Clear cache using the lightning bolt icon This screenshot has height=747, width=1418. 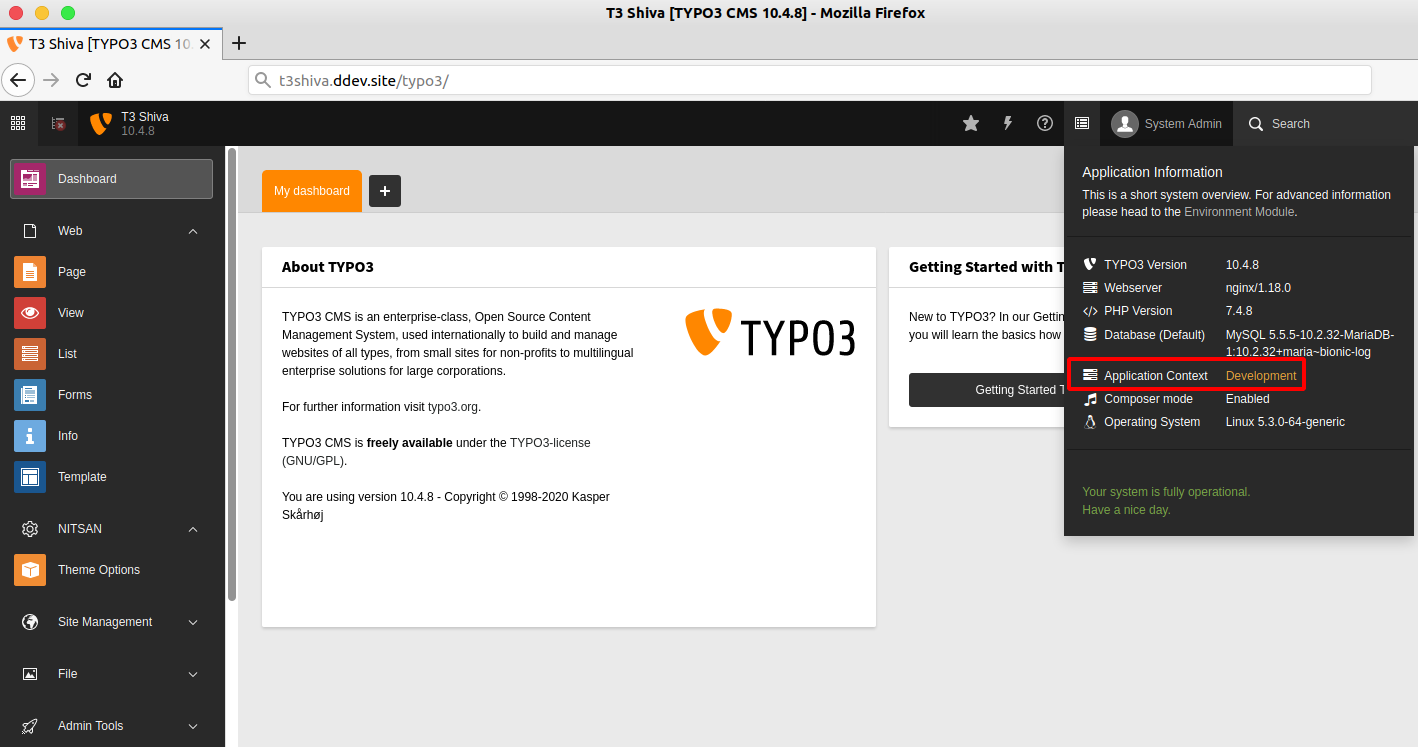click(x=1007, y=123)
